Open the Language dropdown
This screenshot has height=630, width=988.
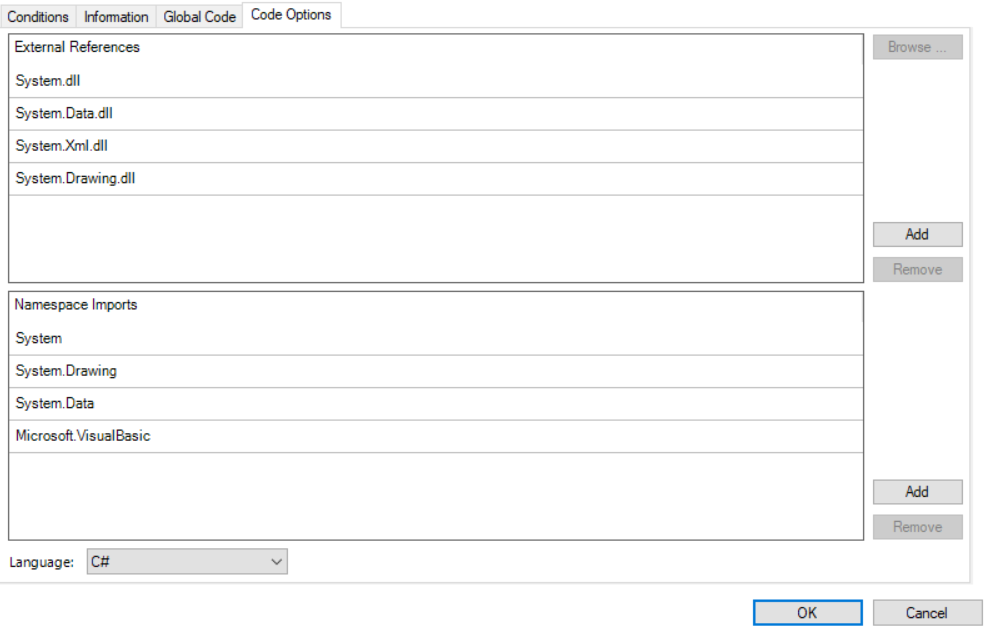(186, 562)
